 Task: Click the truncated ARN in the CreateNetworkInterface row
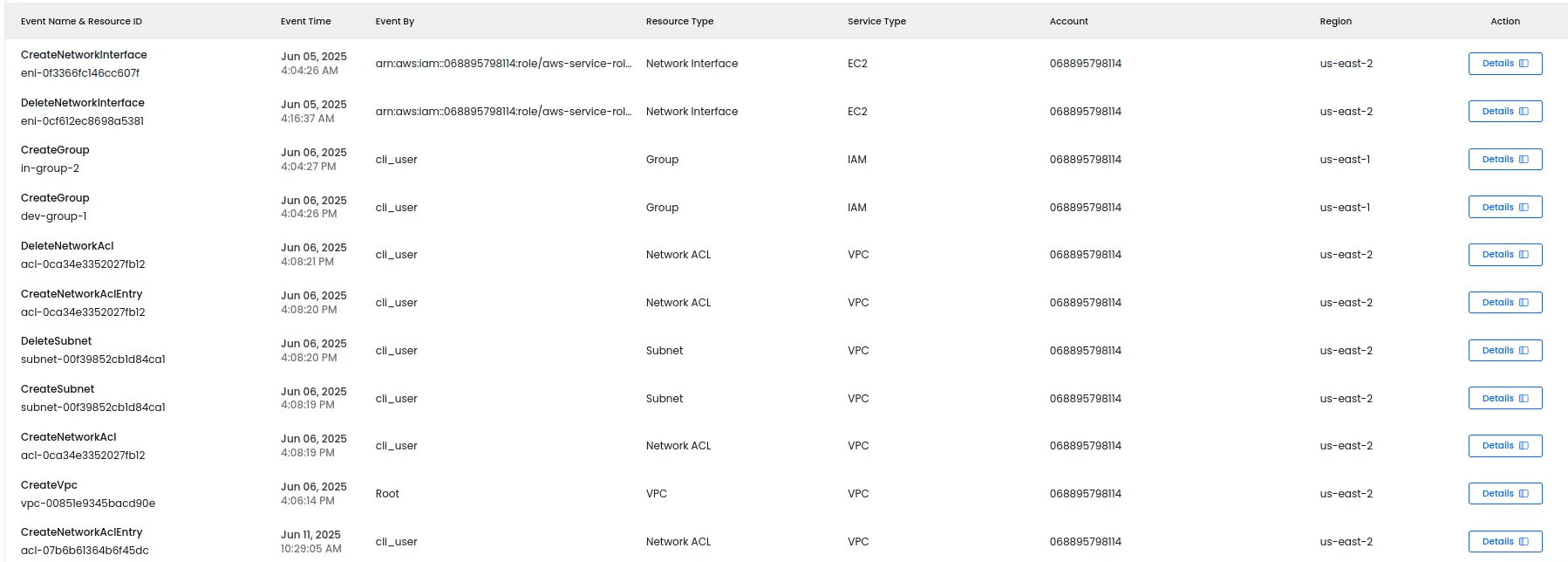[x=504, y=63]
